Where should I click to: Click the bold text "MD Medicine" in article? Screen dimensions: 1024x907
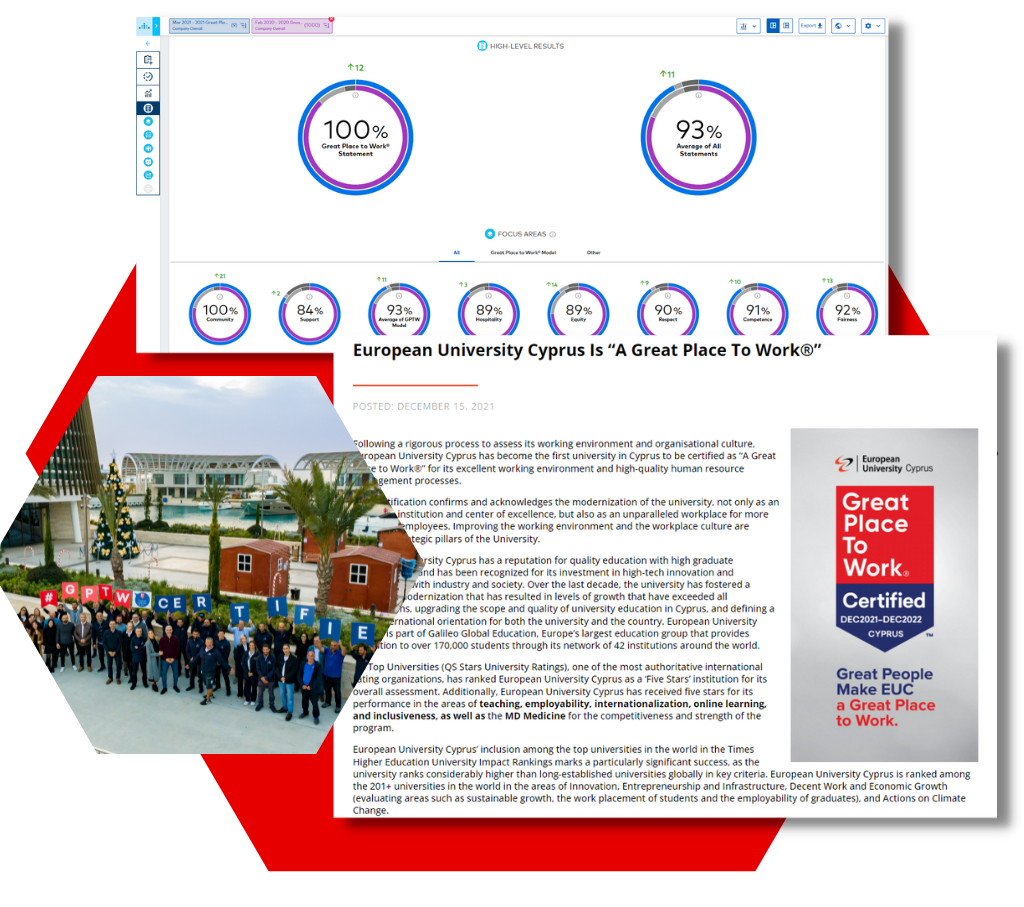[x=535, y=716]
